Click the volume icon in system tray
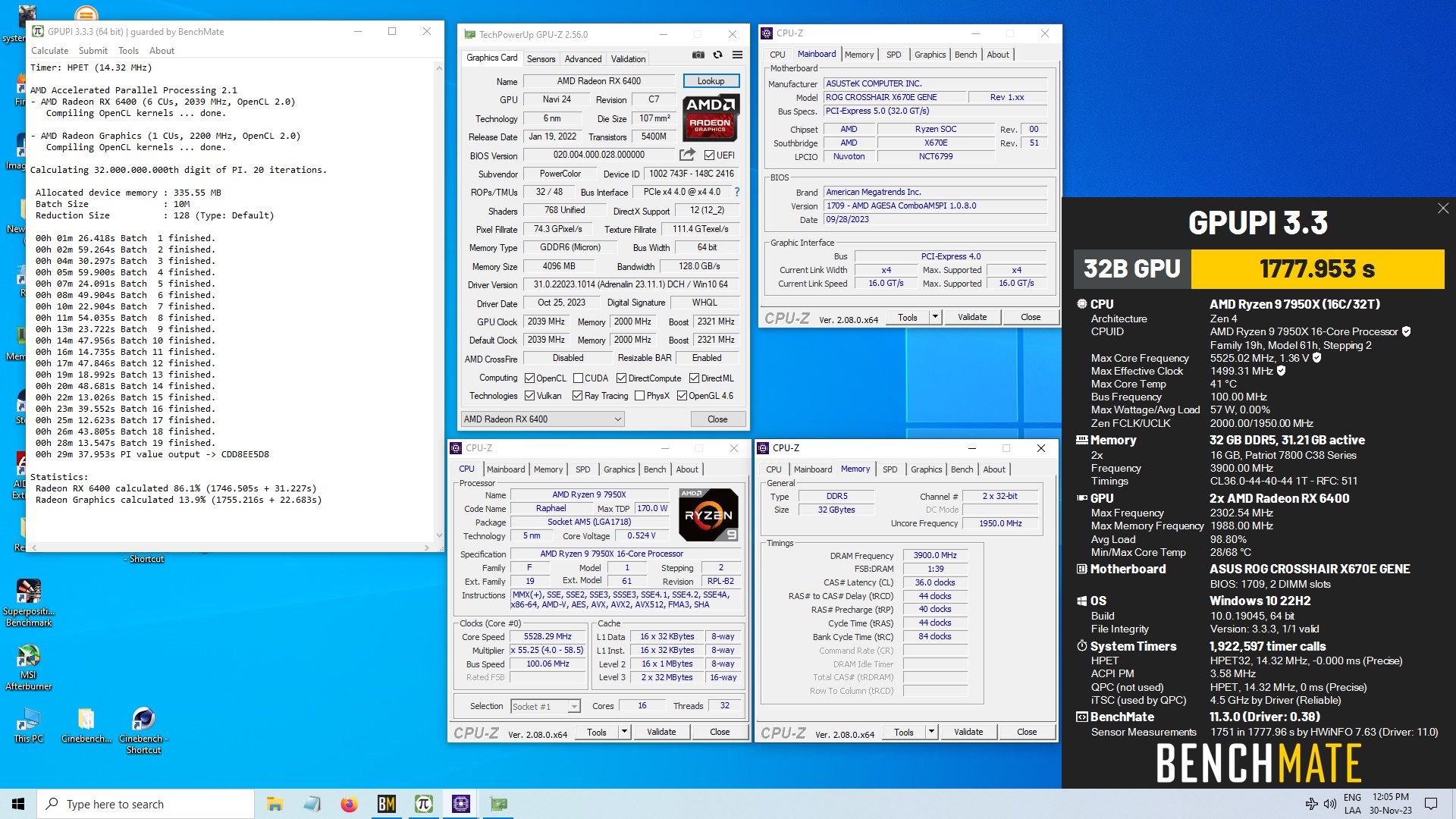Viewport: 1456px width, 819px height. [1329, 804]
